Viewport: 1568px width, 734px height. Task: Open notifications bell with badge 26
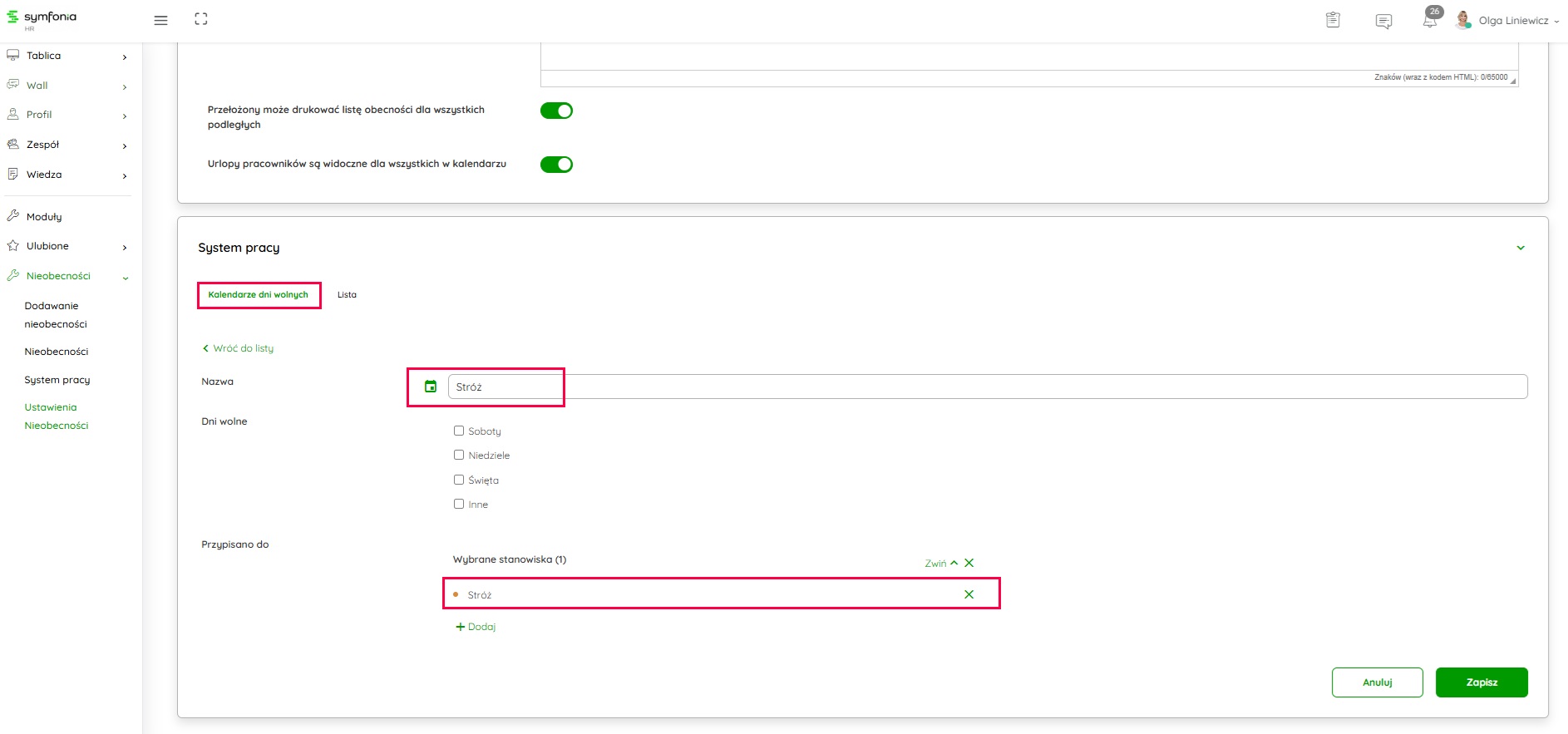point(1430,20)
